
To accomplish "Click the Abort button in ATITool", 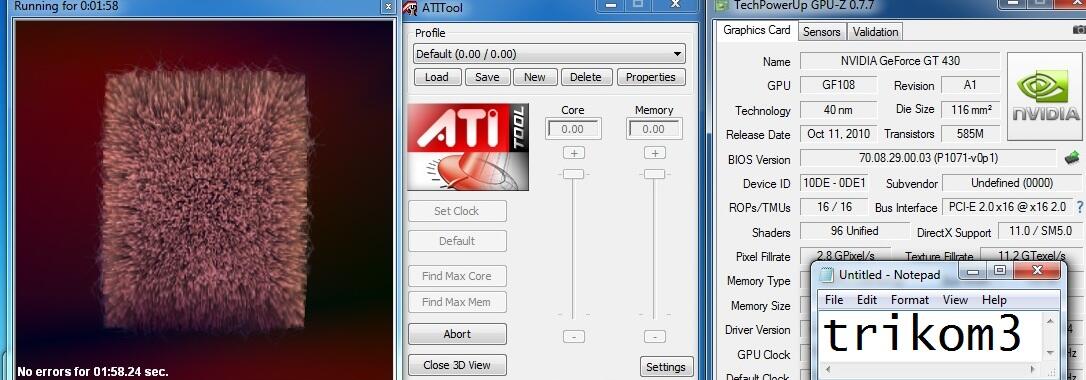I will click(457, 334).
